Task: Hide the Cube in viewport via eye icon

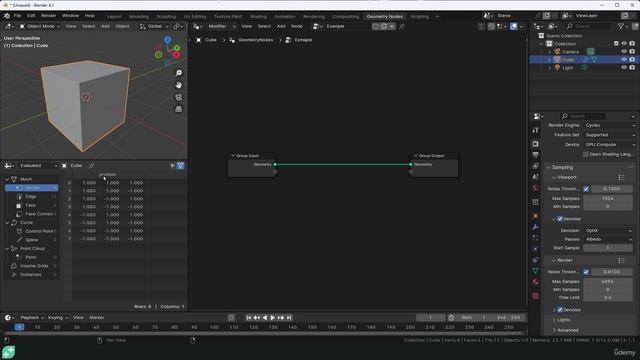Action: 624,60
